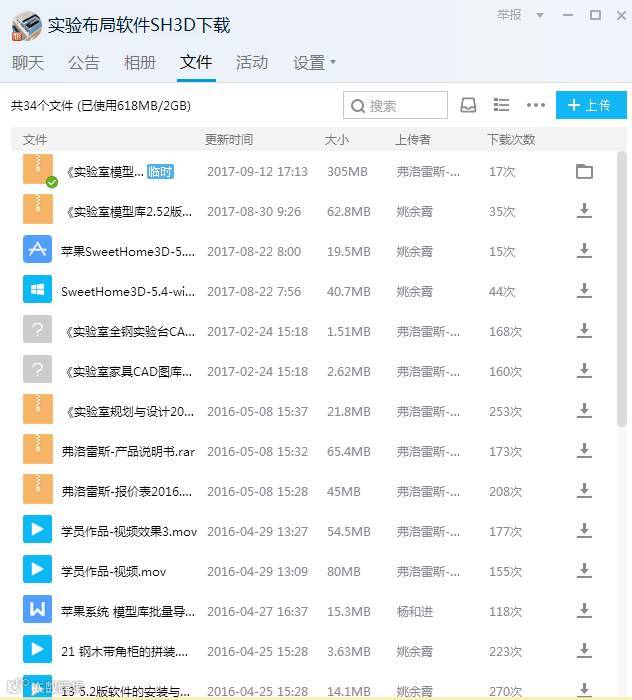Download the 62.8MB 实验室模型库2.52版 file

click(x=584, y=211)
